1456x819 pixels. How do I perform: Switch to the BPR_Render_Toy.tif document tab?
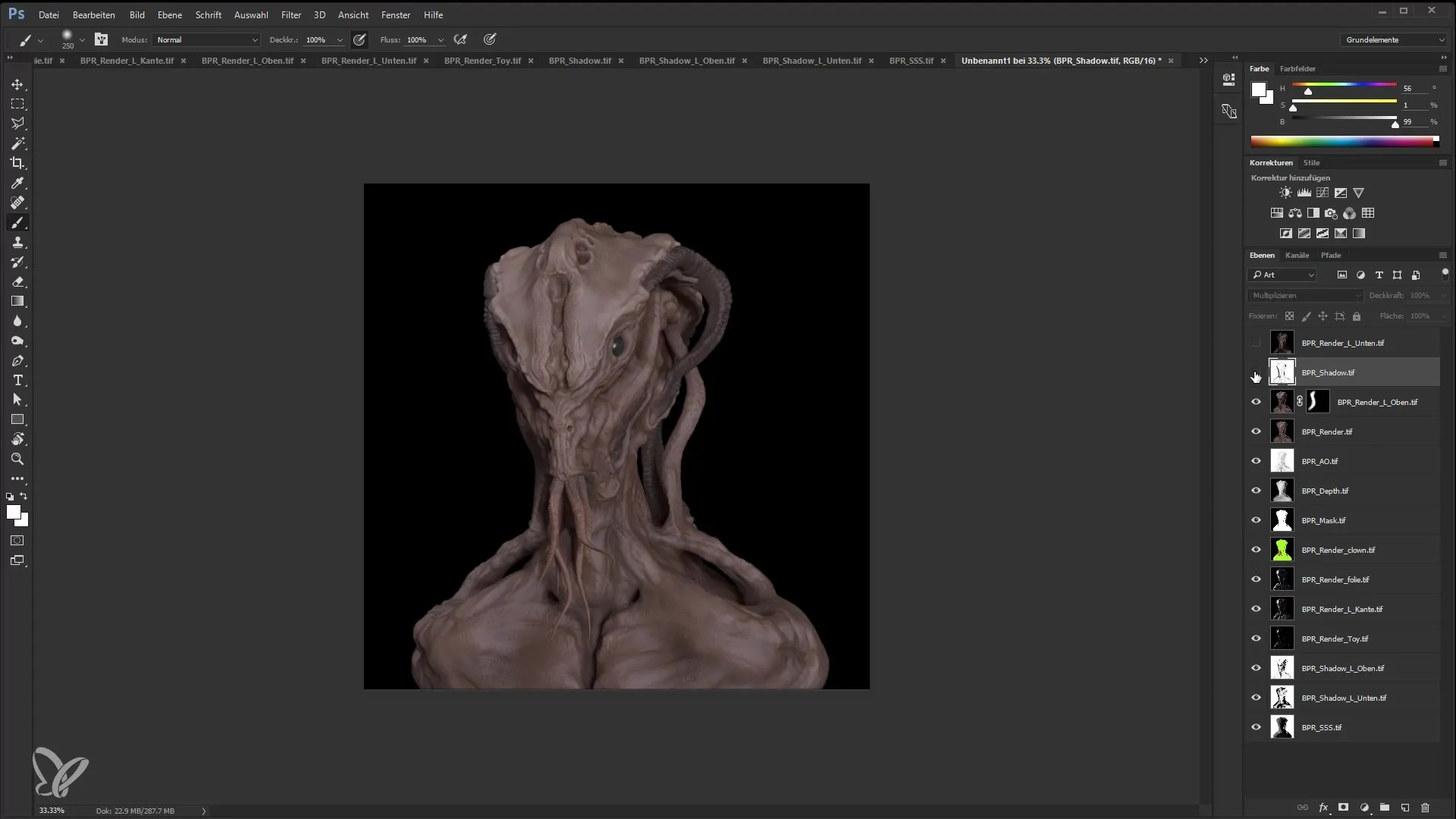[x=482, y=61]
